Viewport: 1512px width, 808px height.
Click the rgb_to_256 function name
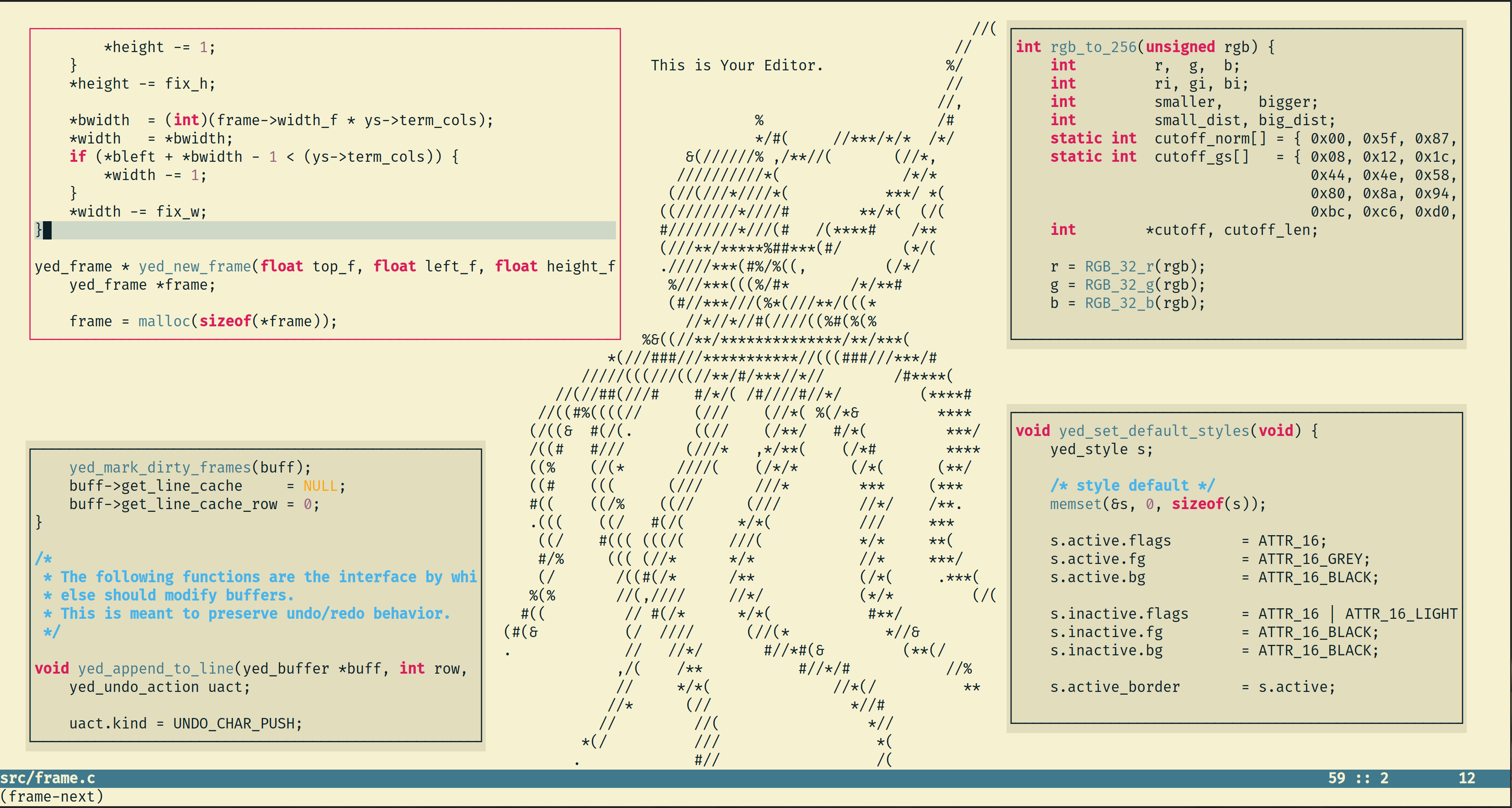point(1093,47)
